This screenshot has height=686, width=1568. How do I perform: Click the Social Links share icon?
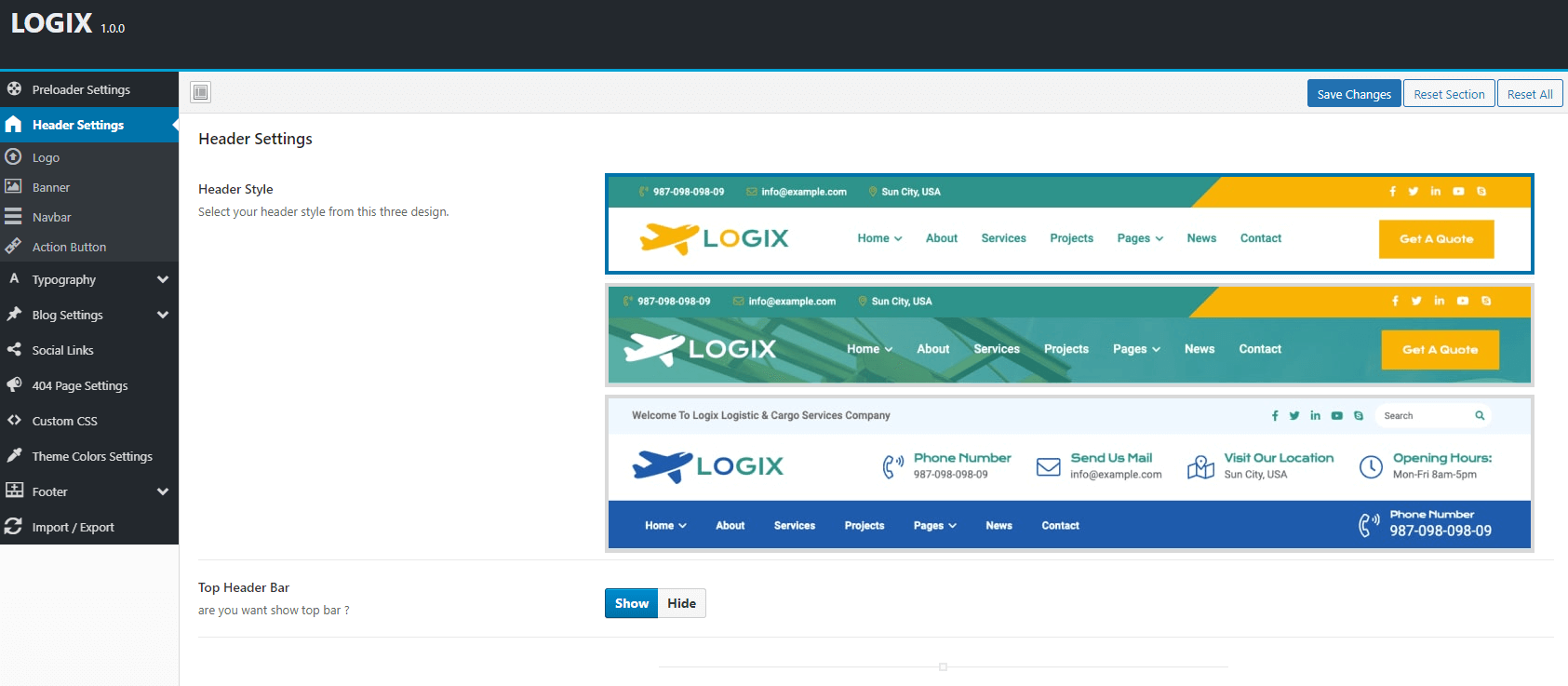(x=14, y=350)
